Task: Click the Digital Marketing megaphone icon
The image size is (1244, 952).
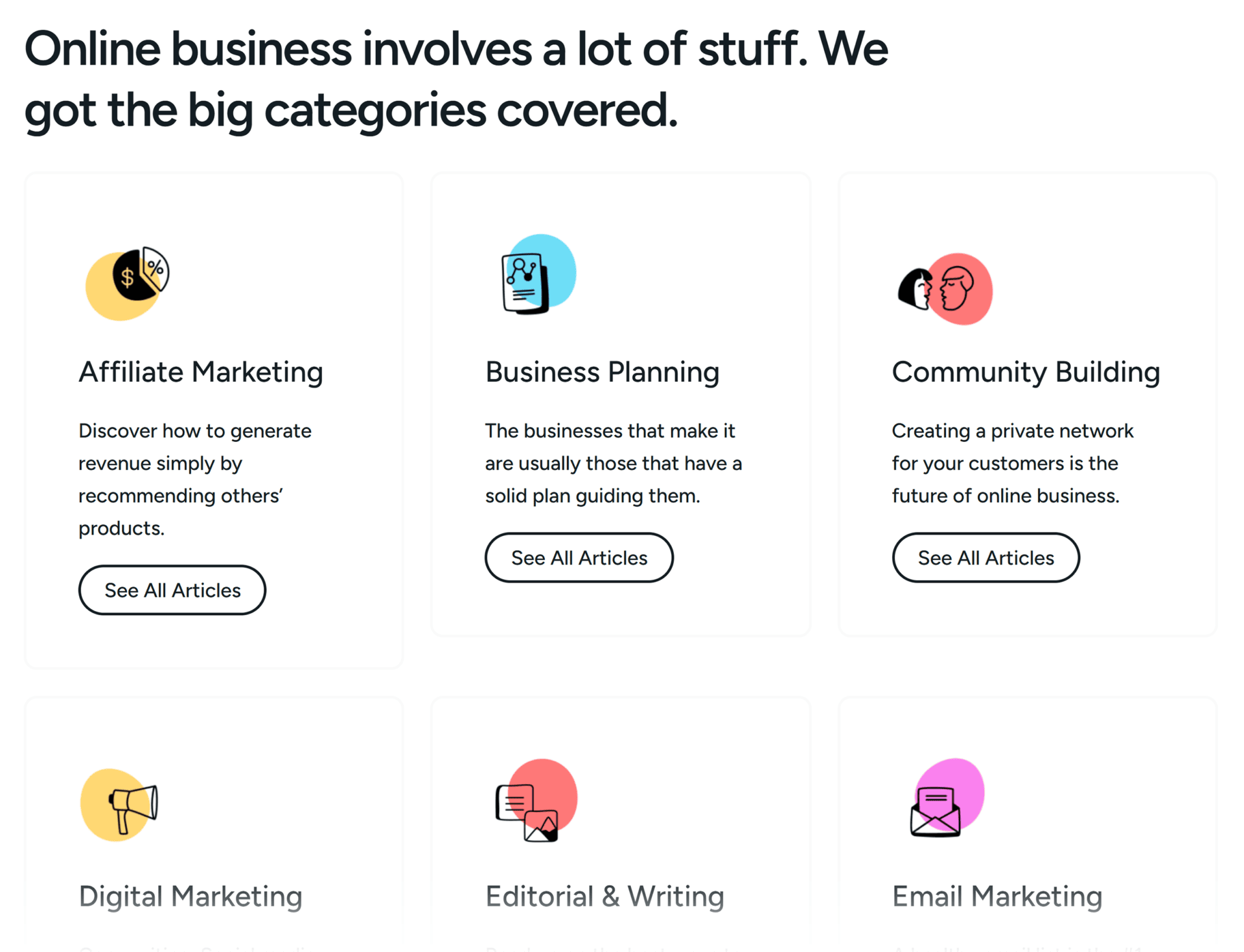Action: pyautogui.click(x=120, y=805)
